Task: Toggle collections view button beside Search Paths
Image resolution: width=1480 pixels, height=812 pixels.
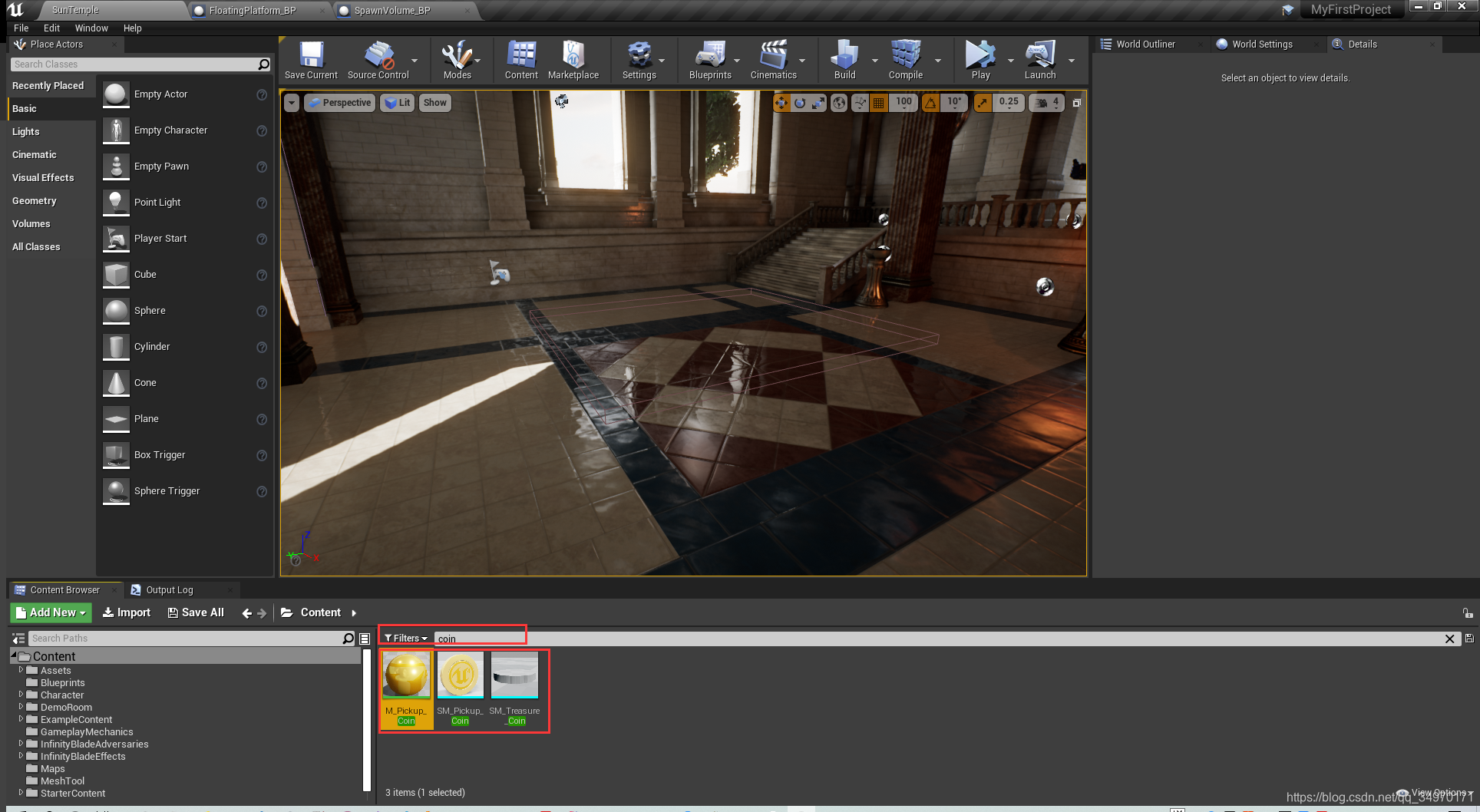Action: pos(365,639)
